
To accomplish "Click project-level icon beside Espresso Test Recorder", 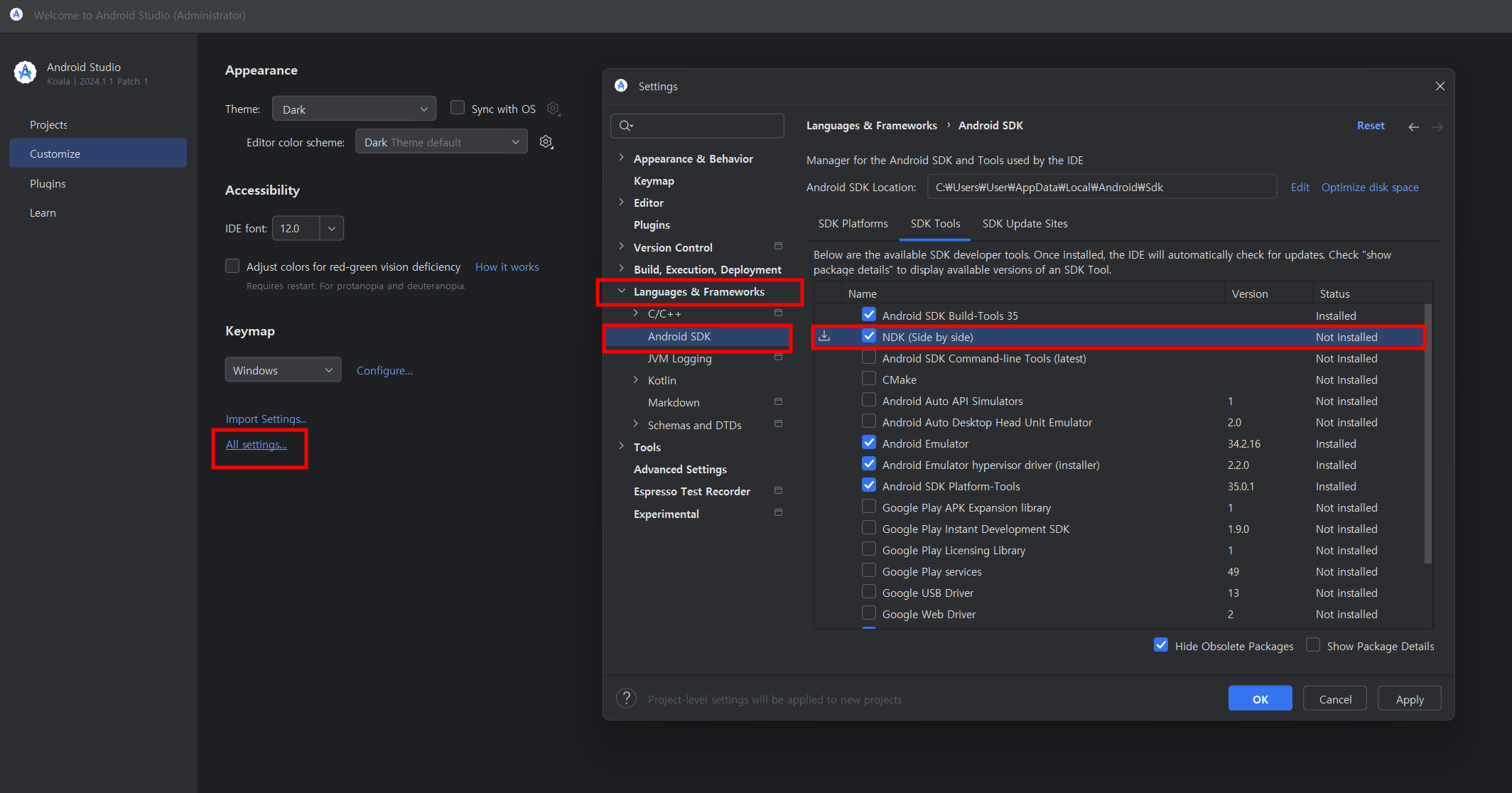I will pyautogui.click(x=778, y=490).
